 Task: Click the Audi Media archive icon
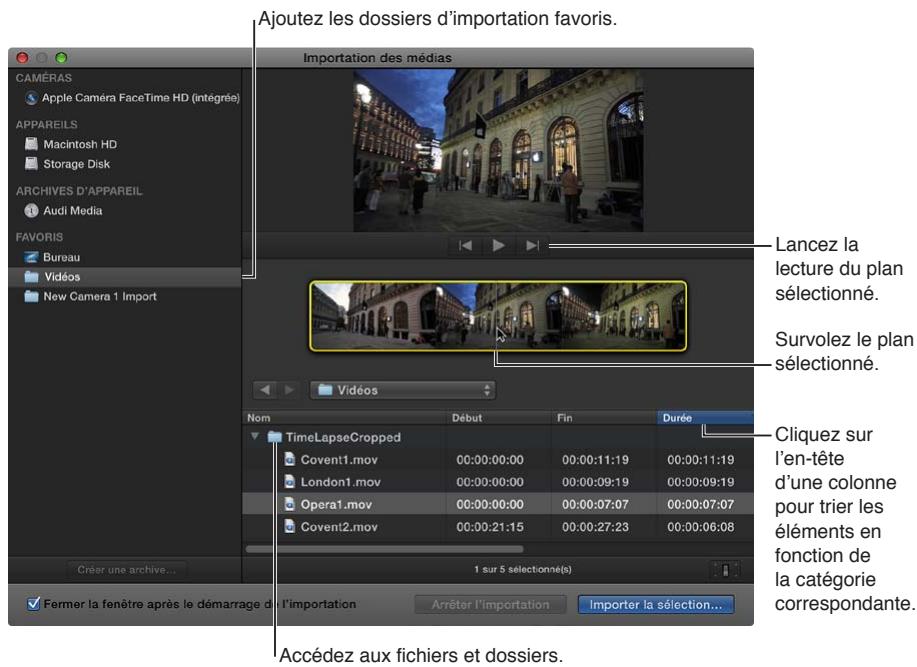pyautogui.click(x=32, y=210)
